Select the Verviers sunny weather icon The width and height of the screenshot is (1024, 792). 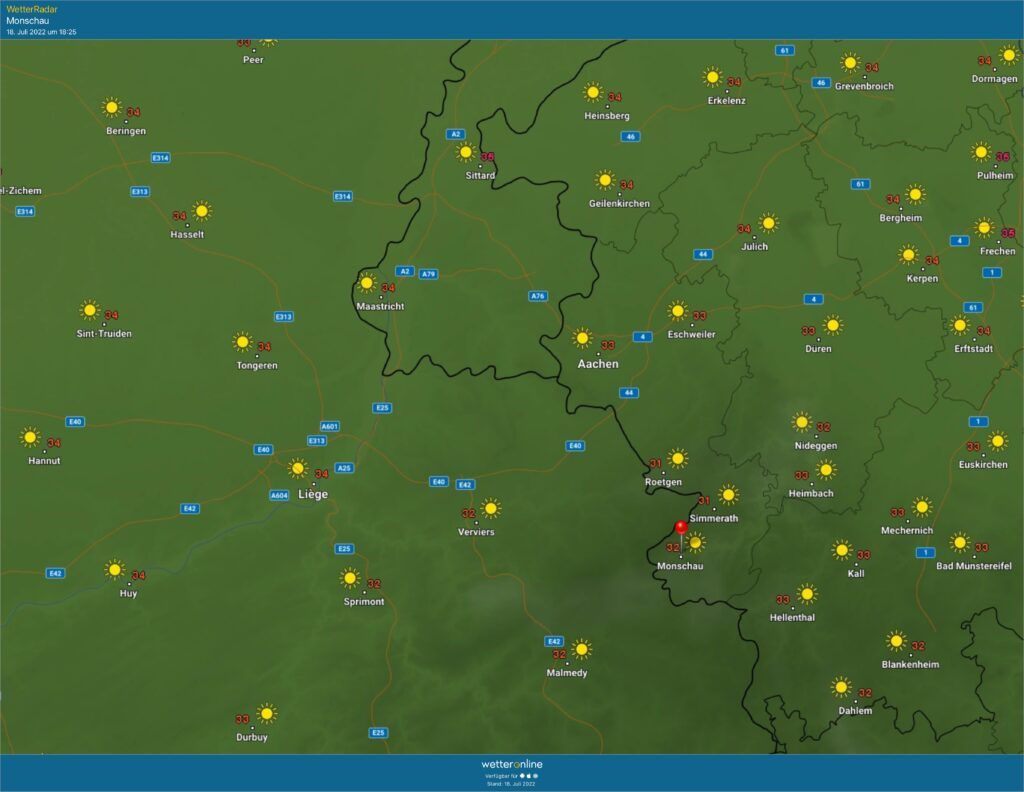coord(490,508)
